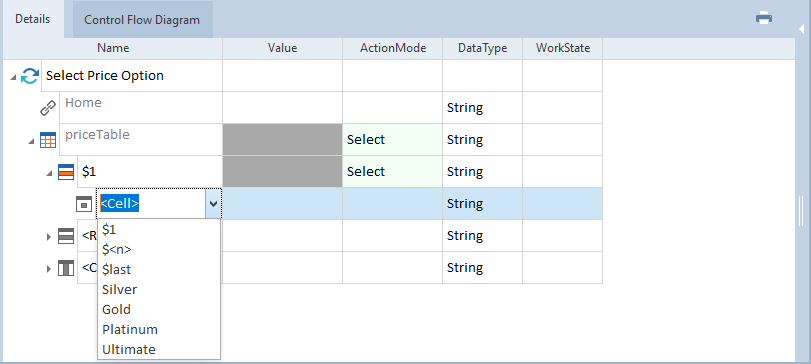The image size is (811, 364).
Task: Click the $1 row icon
Action: (x=66, y=172)
